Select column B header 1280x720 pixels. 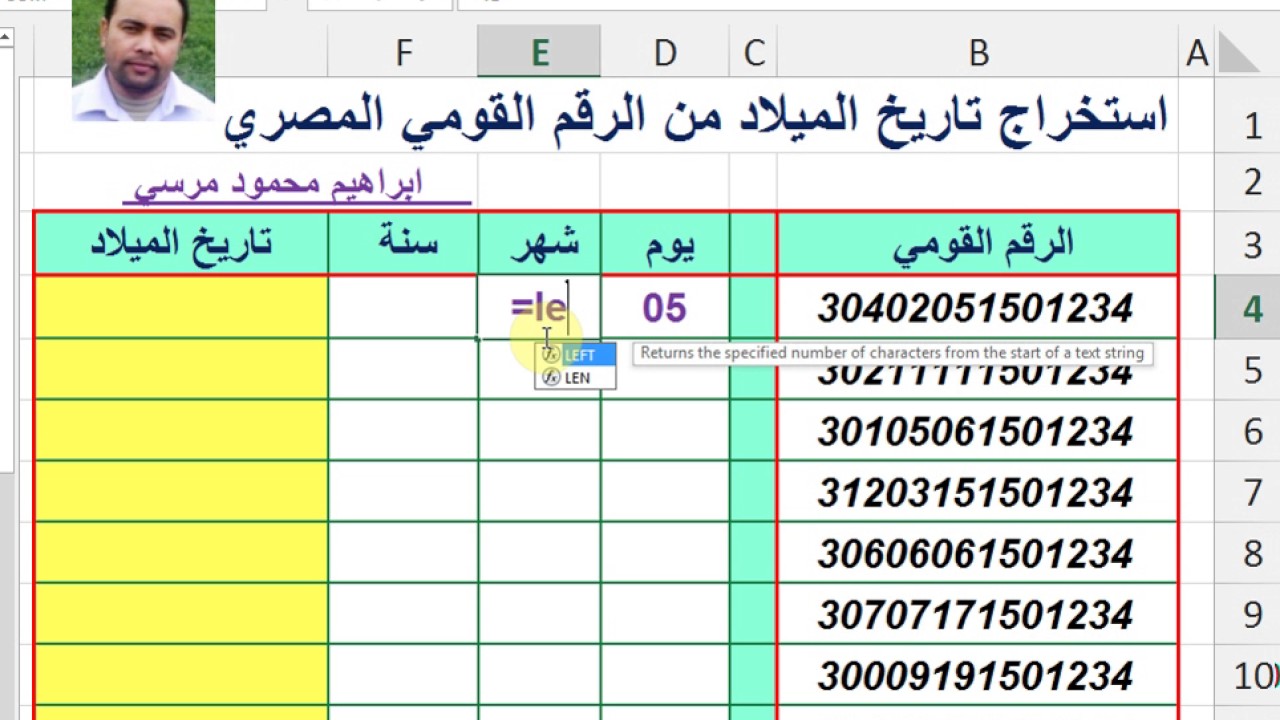978,53
